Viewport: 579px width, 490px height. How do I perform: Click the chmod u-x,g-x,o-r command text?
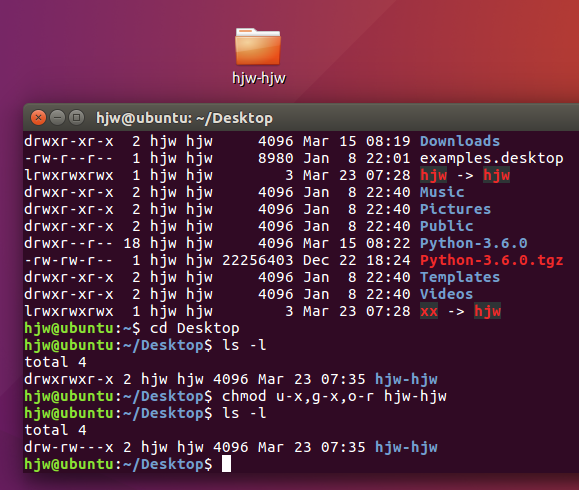point(334,396)
